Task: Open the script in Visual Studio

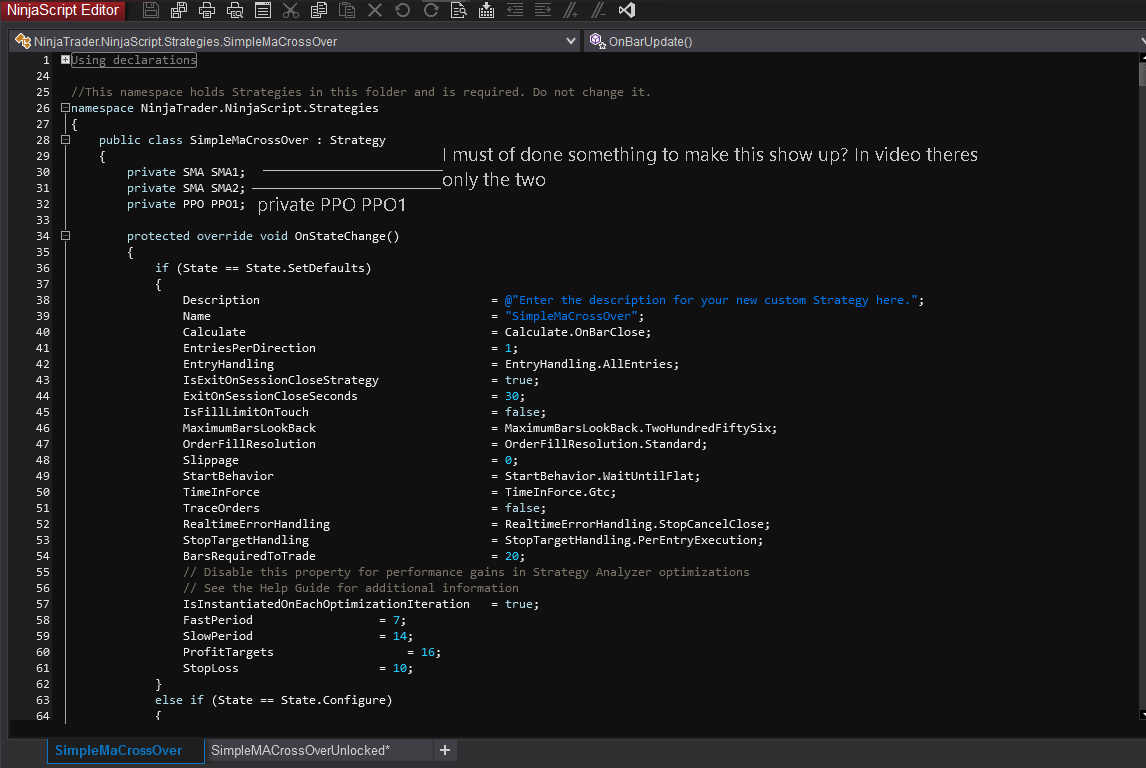Action: [x=627, y=11]
